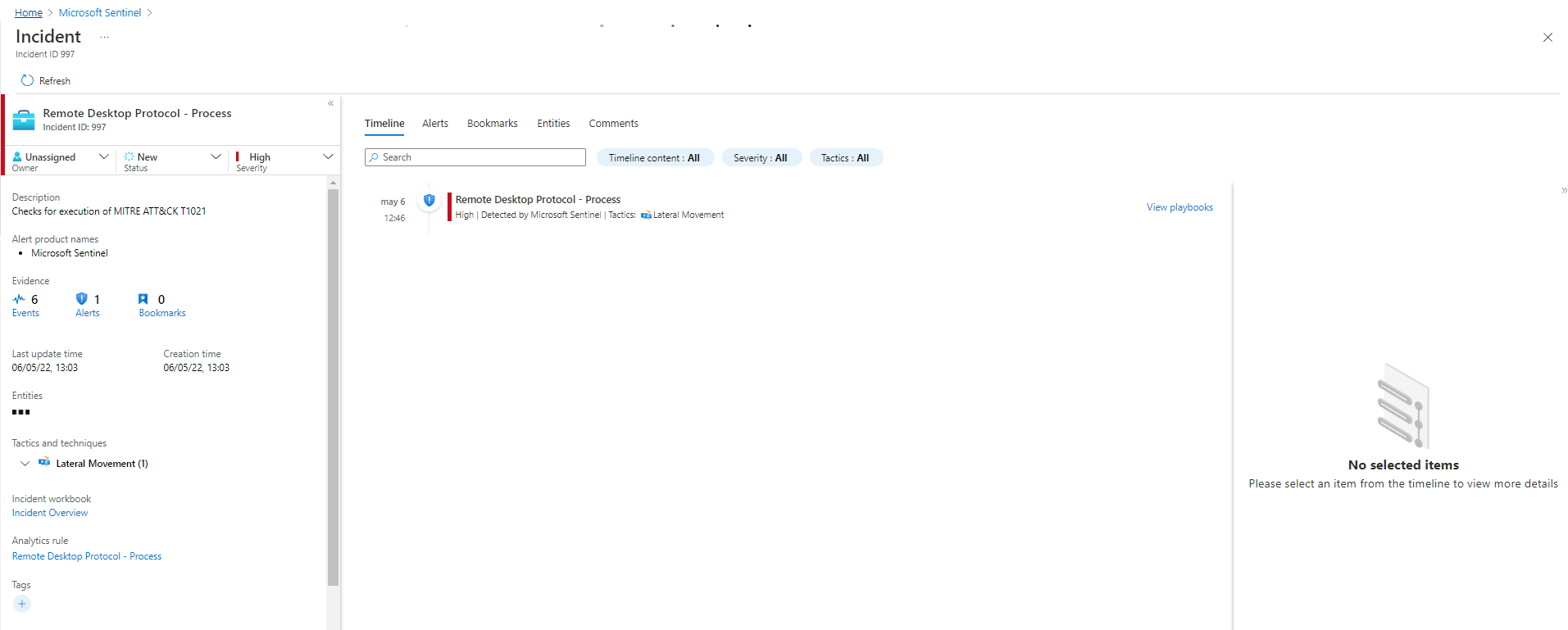1568x630 pixels.
Task: Switch to the Comments tab
Action: click(x=613, y=124)
